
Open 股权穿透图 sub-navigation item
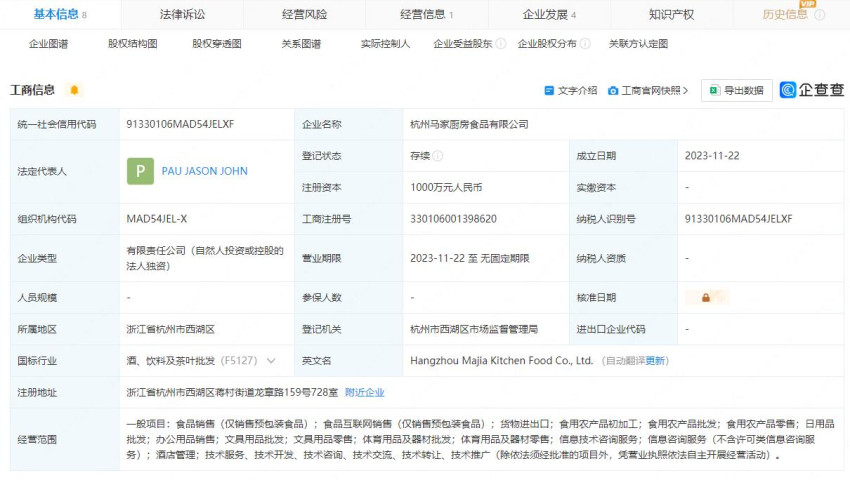217,44
